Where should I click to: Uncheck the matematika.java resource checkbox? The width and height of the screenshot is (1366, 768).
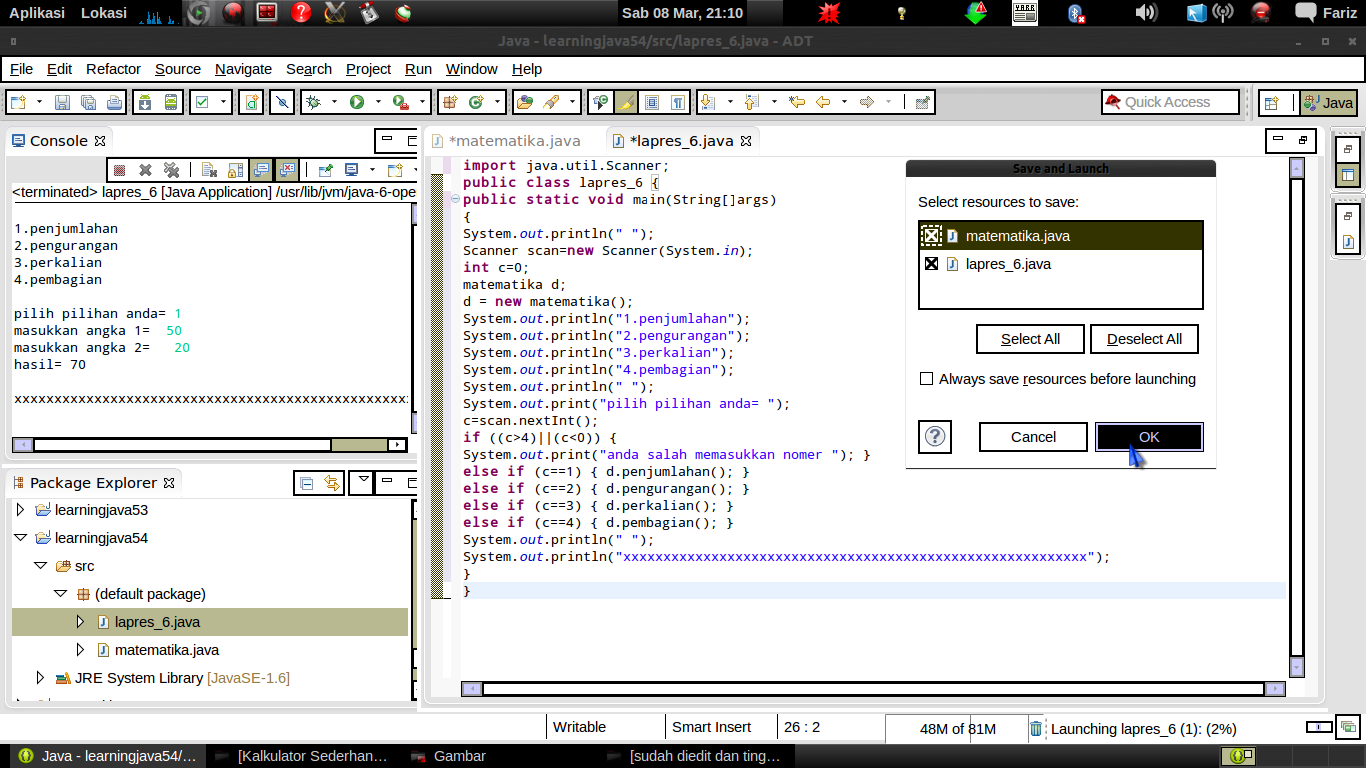[x=931, y=236]
